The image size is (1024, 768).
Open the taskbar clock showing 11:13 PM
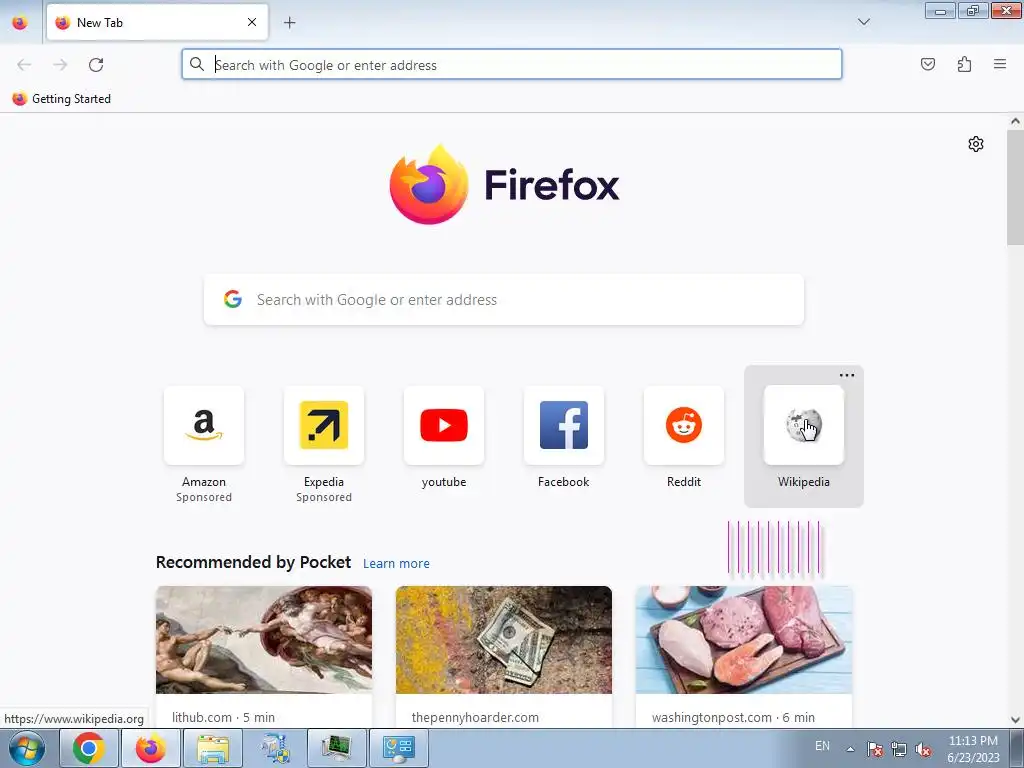[x=973, y=749]
